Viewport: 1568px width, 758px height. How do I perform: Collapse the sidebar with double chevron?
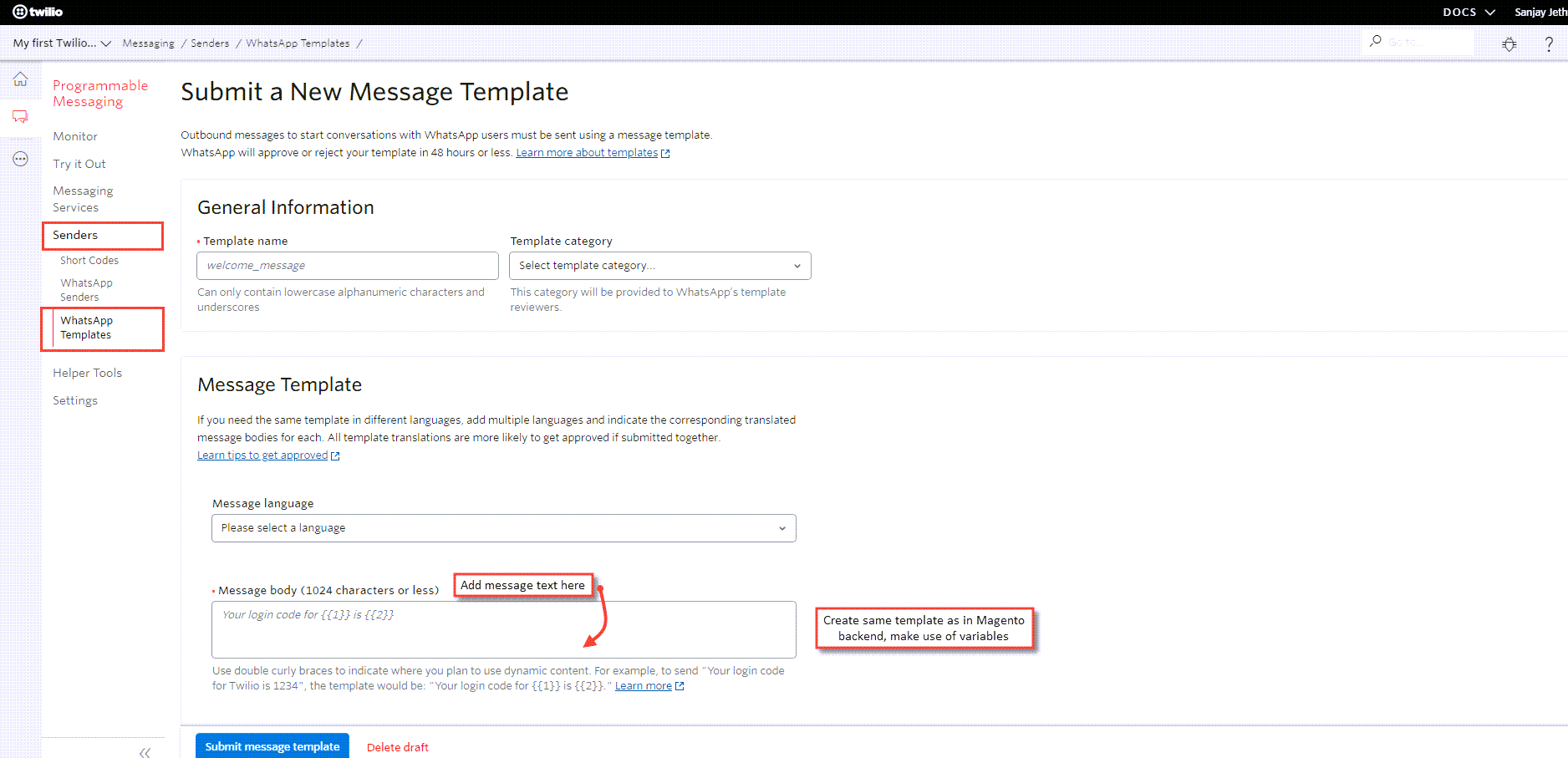(145, 752)
